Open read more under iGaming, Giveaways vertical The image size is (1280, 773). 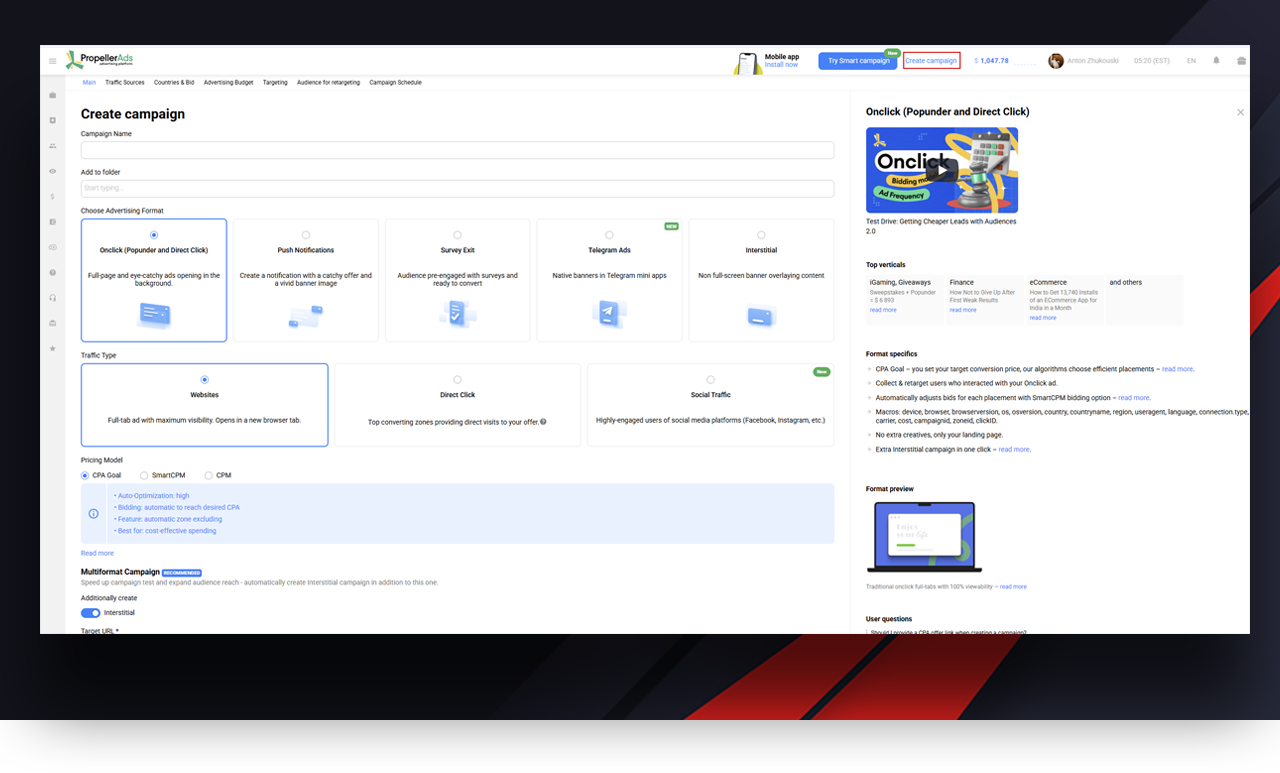click(x=883, y=310)
